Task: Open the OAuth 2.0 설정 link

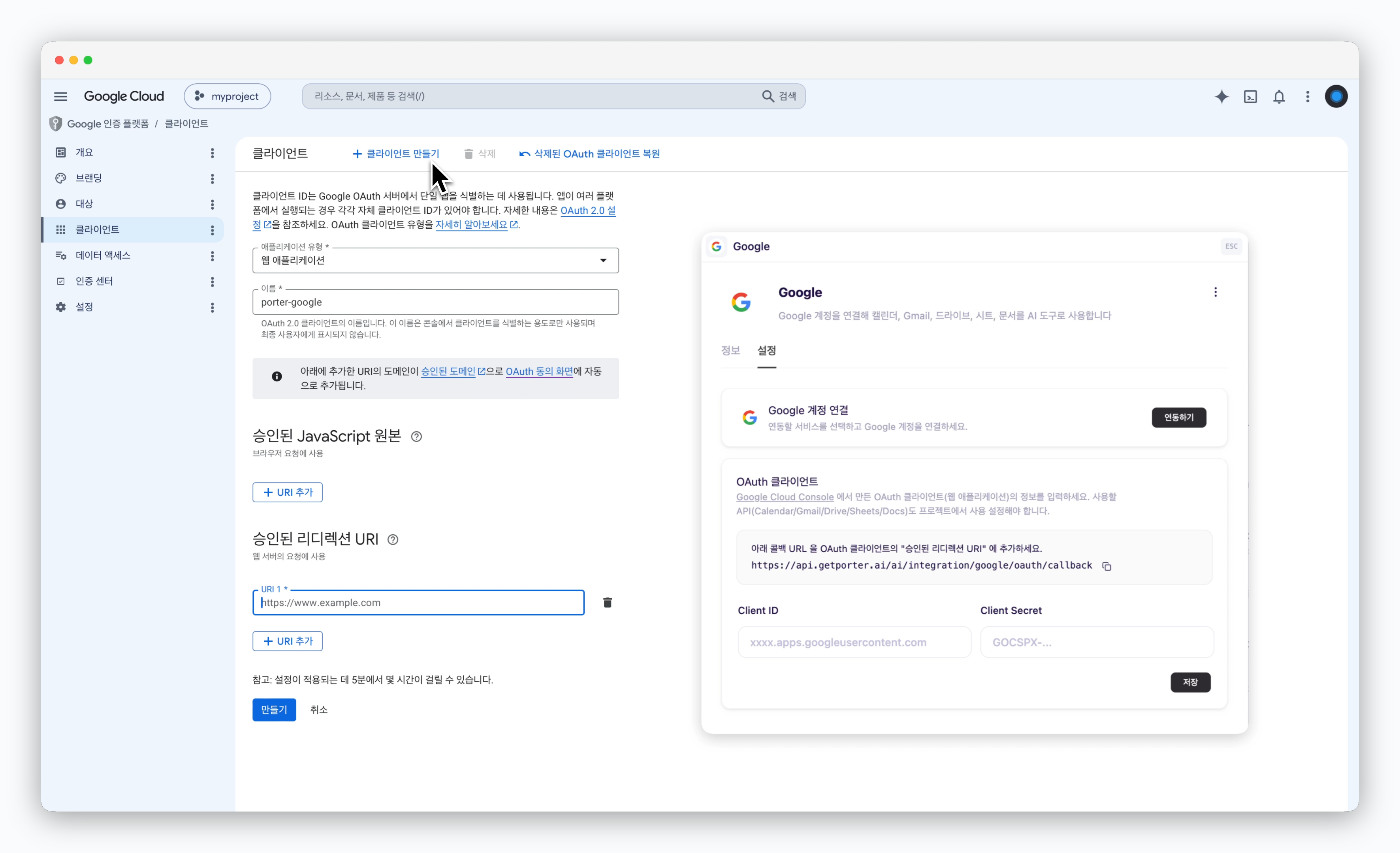Action: tap(587, 211)
